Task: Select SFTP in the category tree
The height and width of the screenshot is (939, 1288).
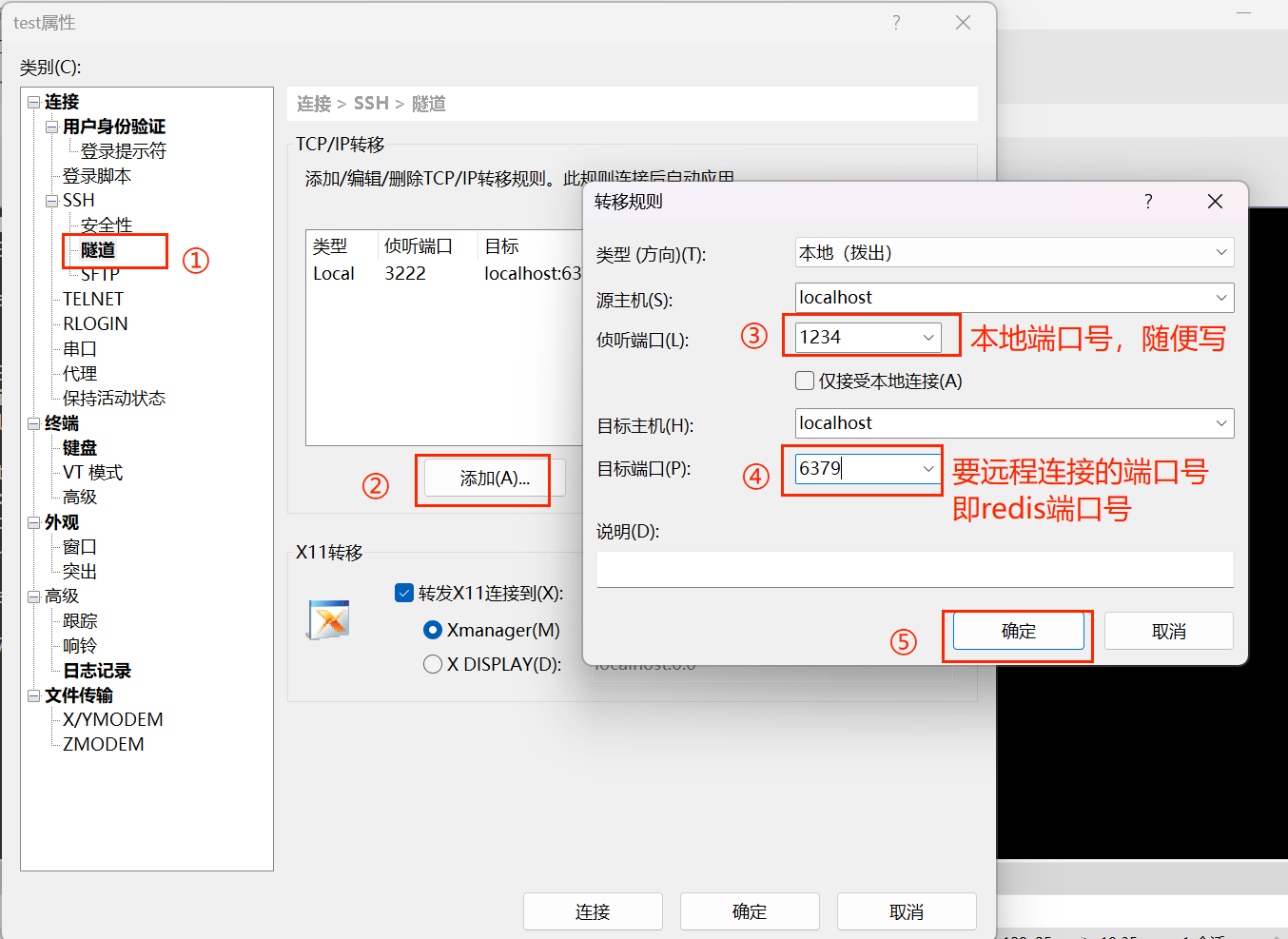Action: 100,275
